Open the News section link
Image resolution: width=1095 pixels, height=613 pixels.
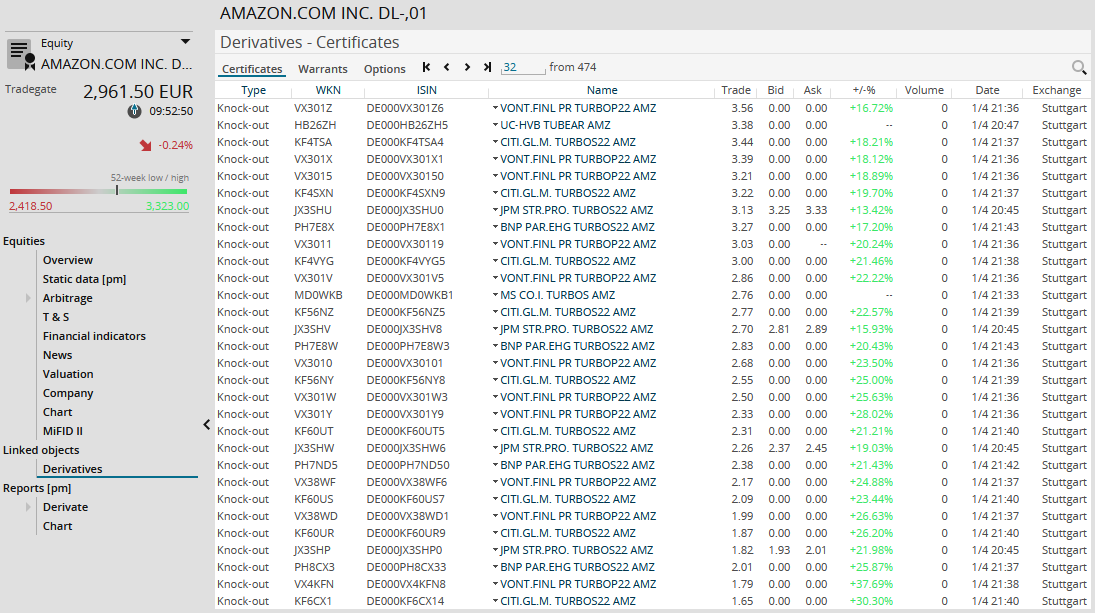tap(57, 355)
